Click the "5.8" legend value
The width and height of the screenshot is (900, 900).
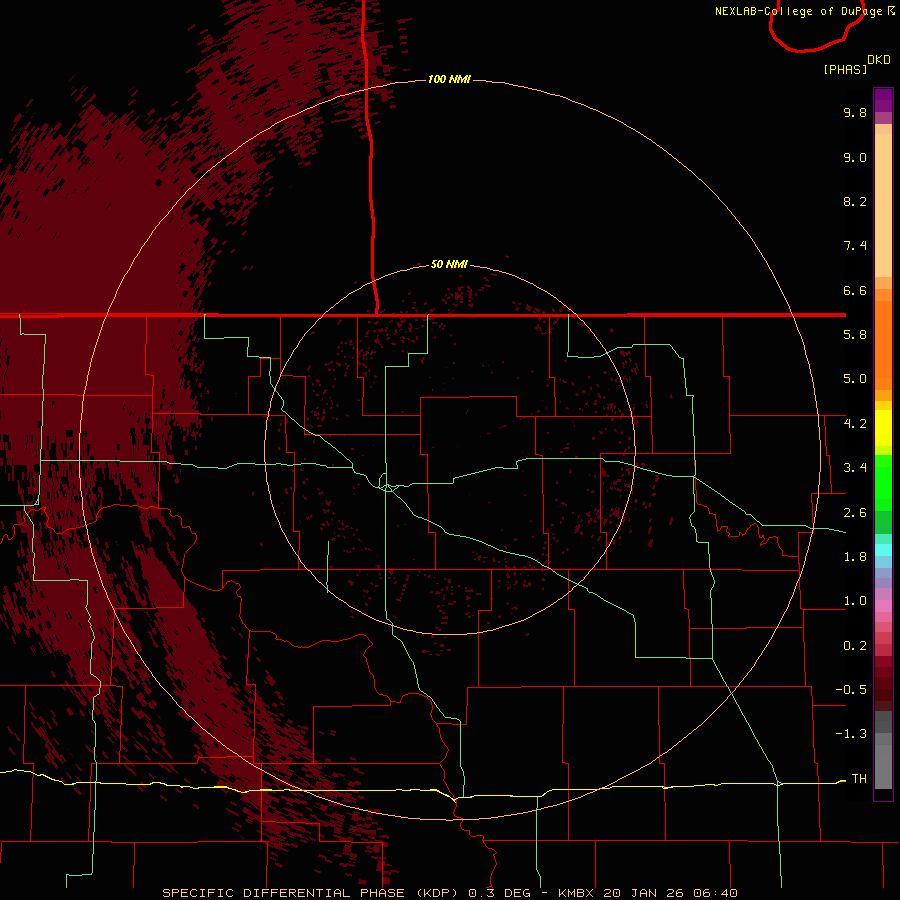pos(855,335)
